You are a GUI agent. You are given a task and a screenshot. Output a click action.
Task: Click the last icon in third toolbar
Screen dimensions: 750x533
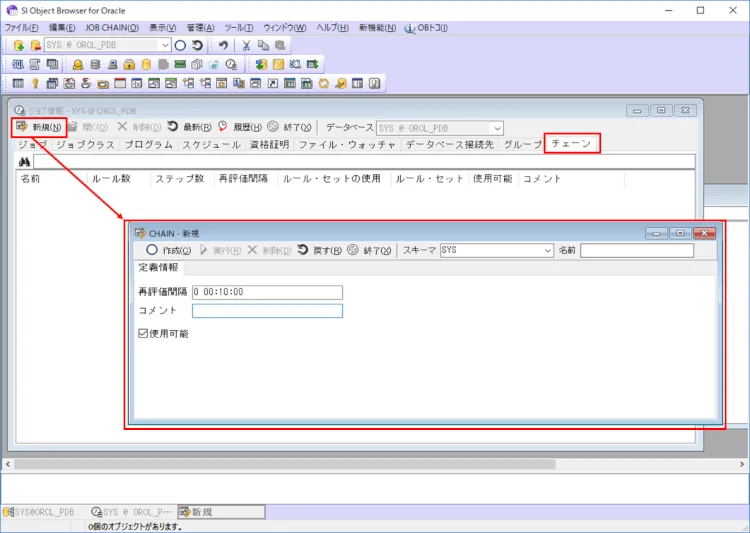pyautogui.click(x=375, y=83)
